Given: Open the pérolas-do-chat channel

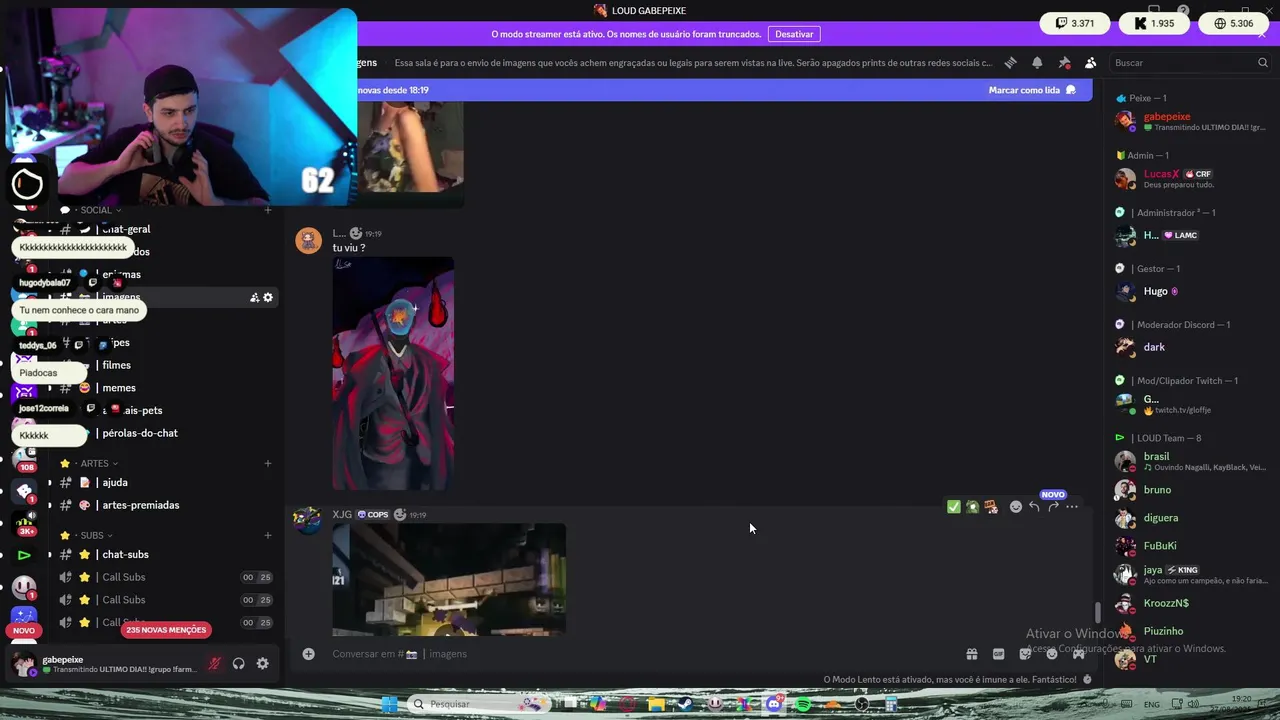Looking at the screenshot, I should pyautogui.click(x=165, y=433).
